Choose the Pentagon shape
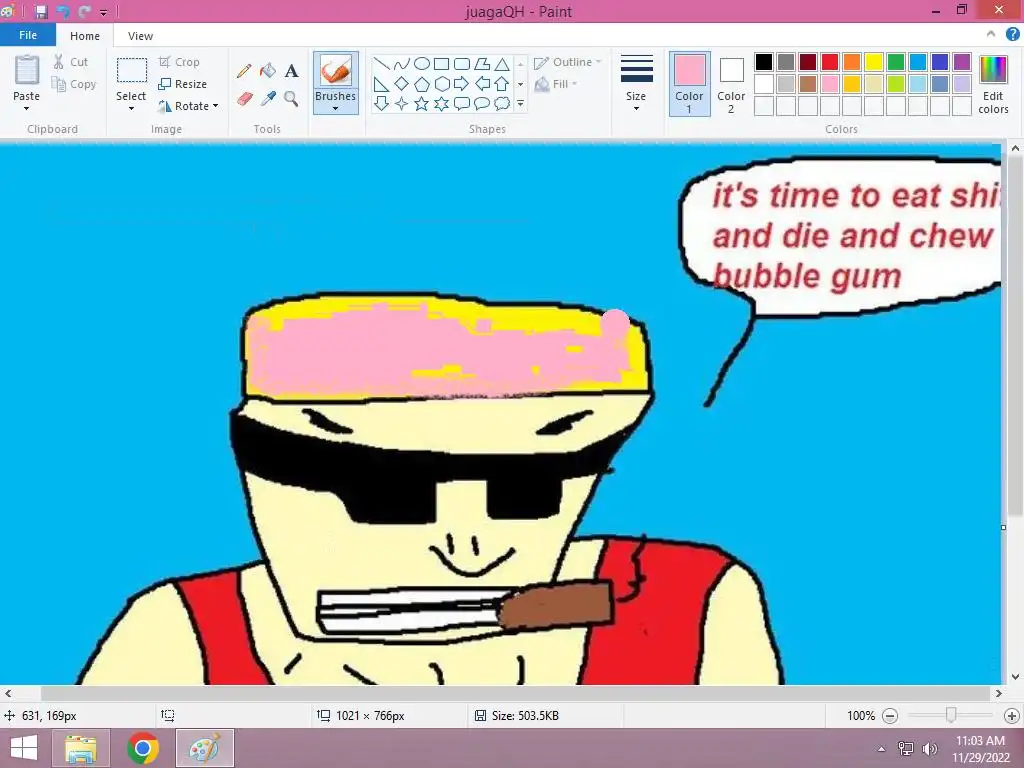This screenshot has width=1024, height=768. 422,84
